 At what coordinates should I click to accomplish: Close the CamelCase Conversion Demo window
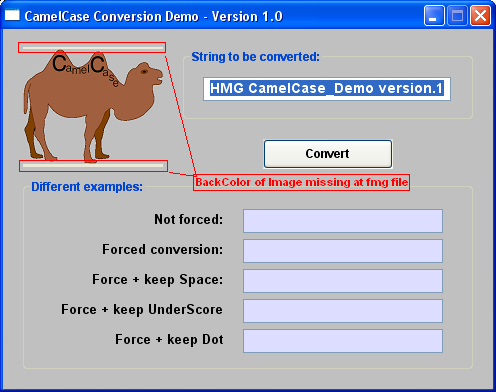click(480, 16)
